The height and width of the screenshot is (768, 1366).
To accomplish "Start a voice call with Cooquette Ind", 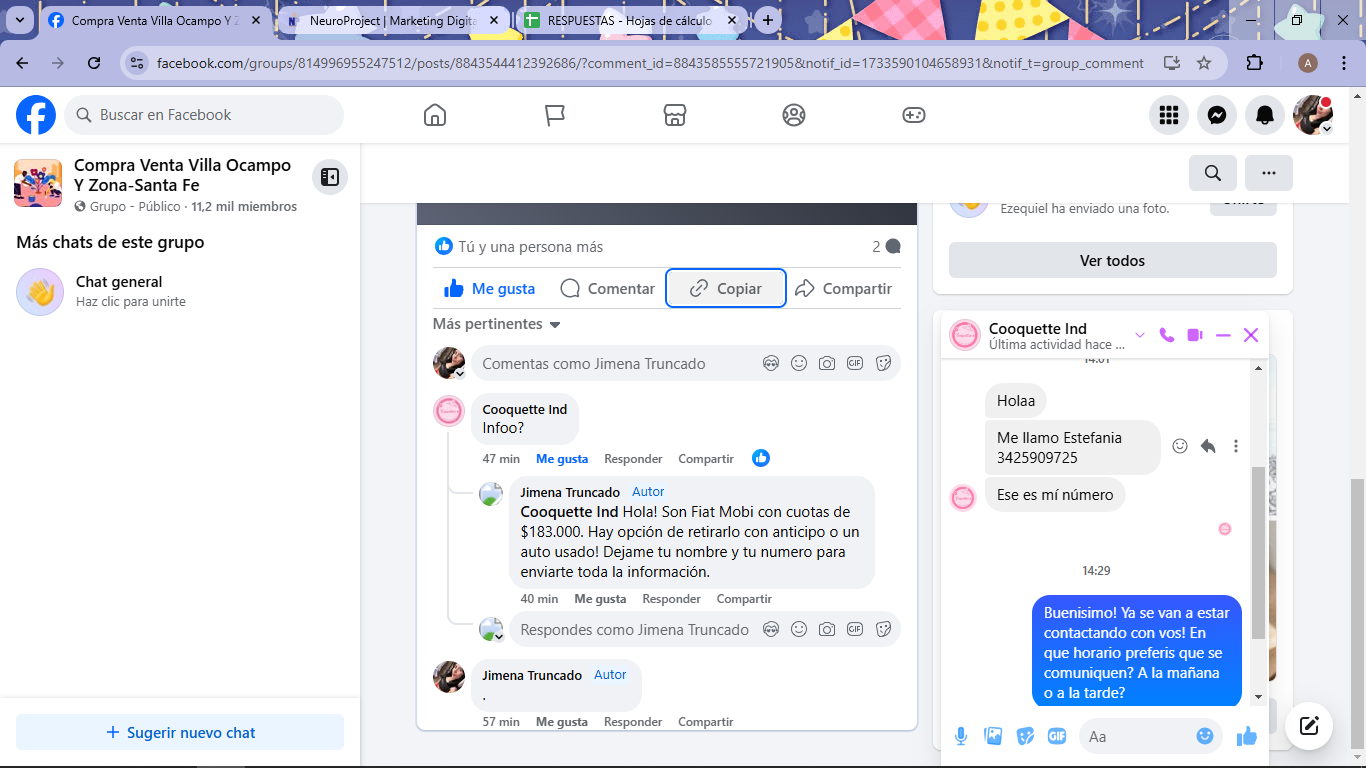I will tap(1166, 335).
